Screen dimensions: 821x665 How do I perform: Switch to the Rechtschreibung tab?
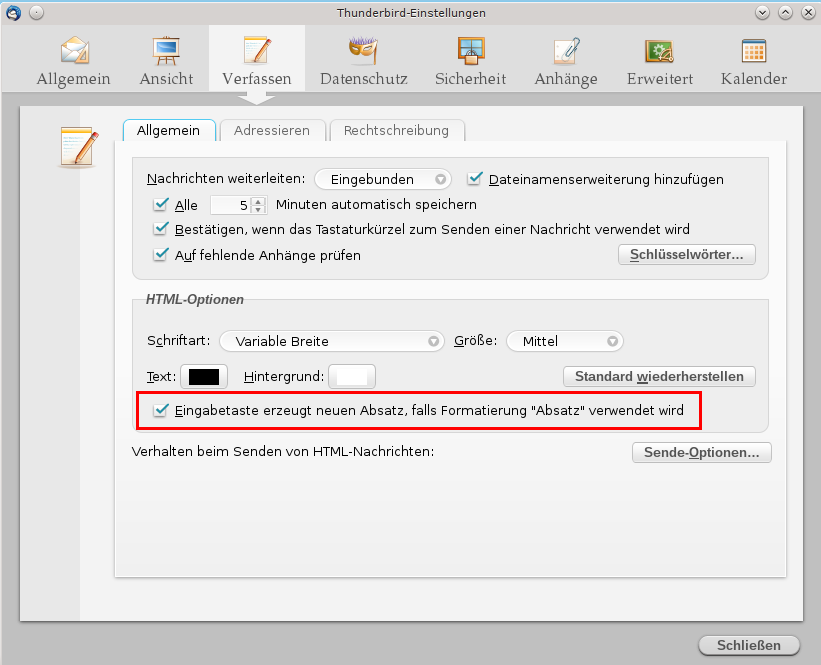(x=396, y=130)
